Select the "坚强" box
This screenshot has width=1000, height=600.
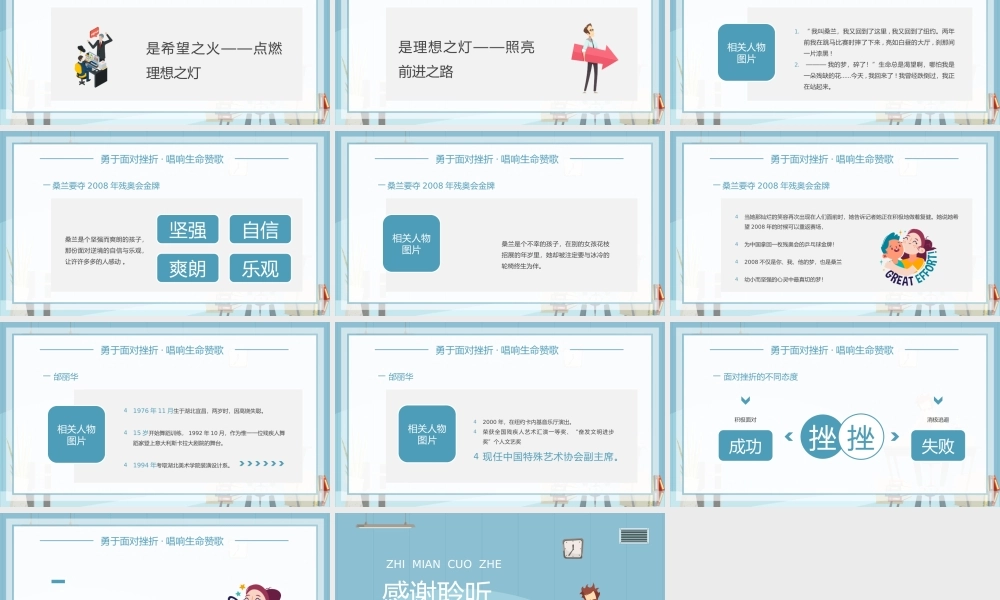(188, 230)
